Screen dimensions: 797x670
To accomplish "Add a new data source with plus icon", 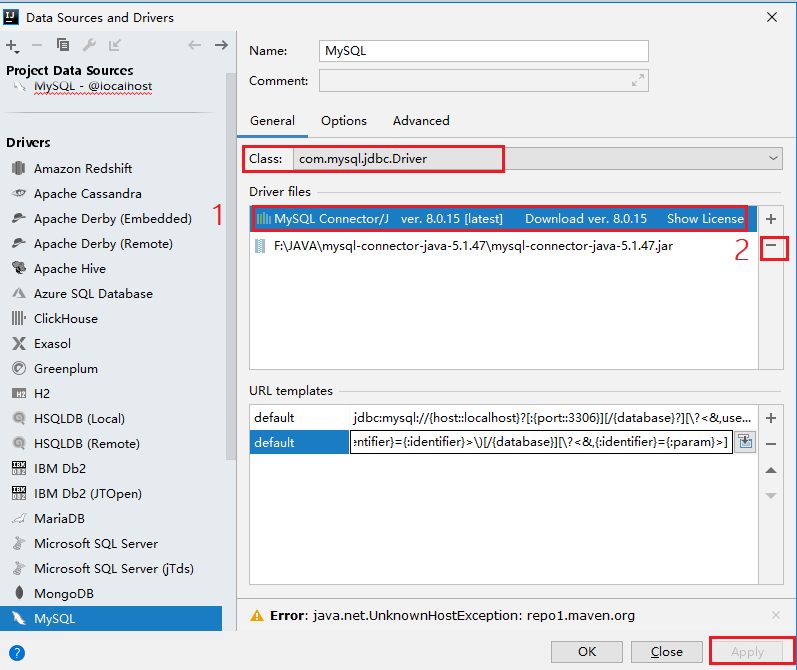I will pos(12,46).
